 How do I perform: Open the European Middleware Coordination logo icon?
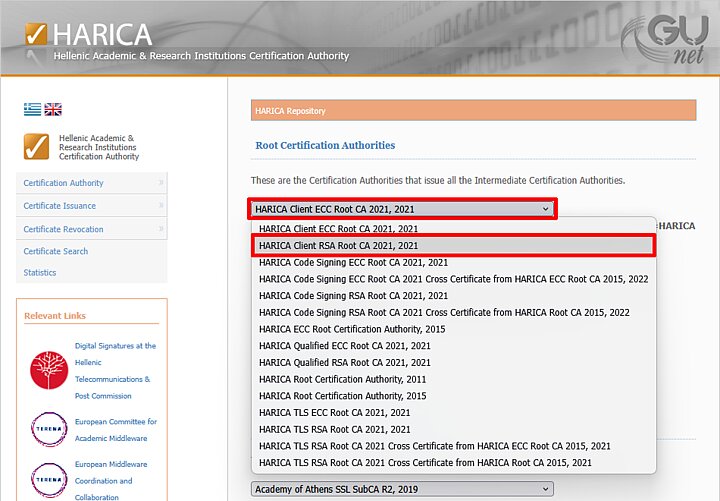(49, 479)
